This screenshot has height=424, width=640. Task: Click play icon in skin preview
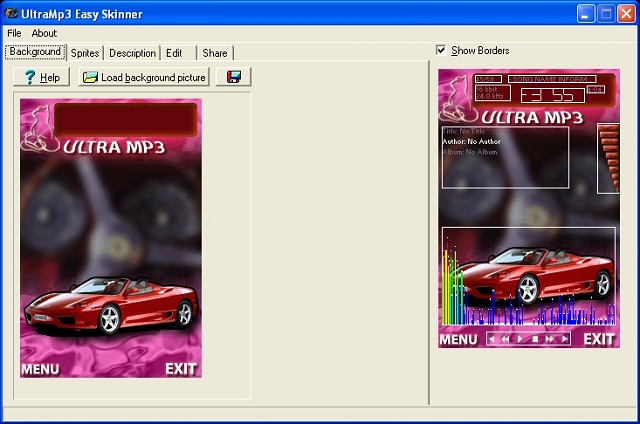(520, 339)
